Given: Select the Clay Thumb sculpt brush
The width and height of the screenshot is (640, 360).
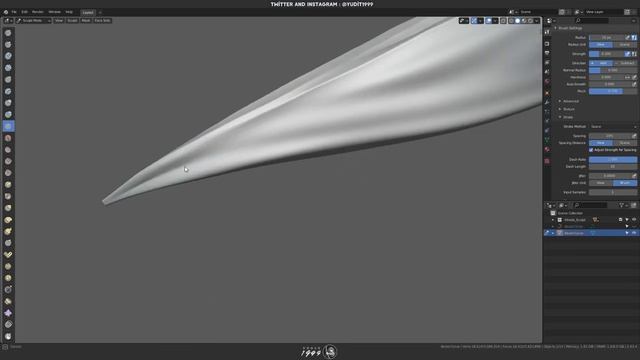Looking at the screenshot, I should click(x=8, y=80).
